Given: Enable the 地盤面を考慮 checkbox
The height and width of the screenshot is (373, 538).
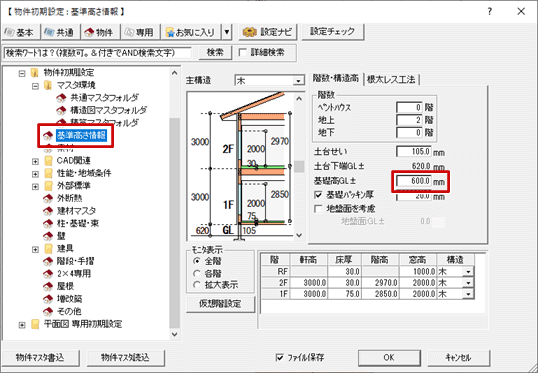Looking at the screenshot, I should pyautogui.click(x=318, y=209).
